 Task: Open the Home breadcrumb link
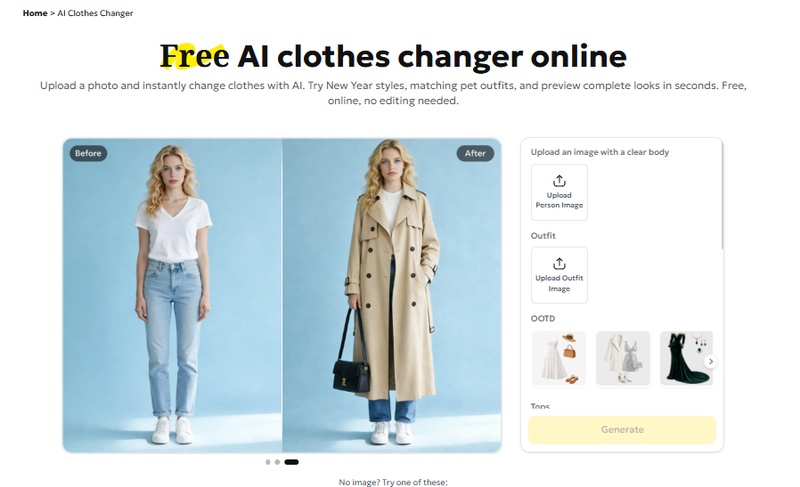coord(35,13)
